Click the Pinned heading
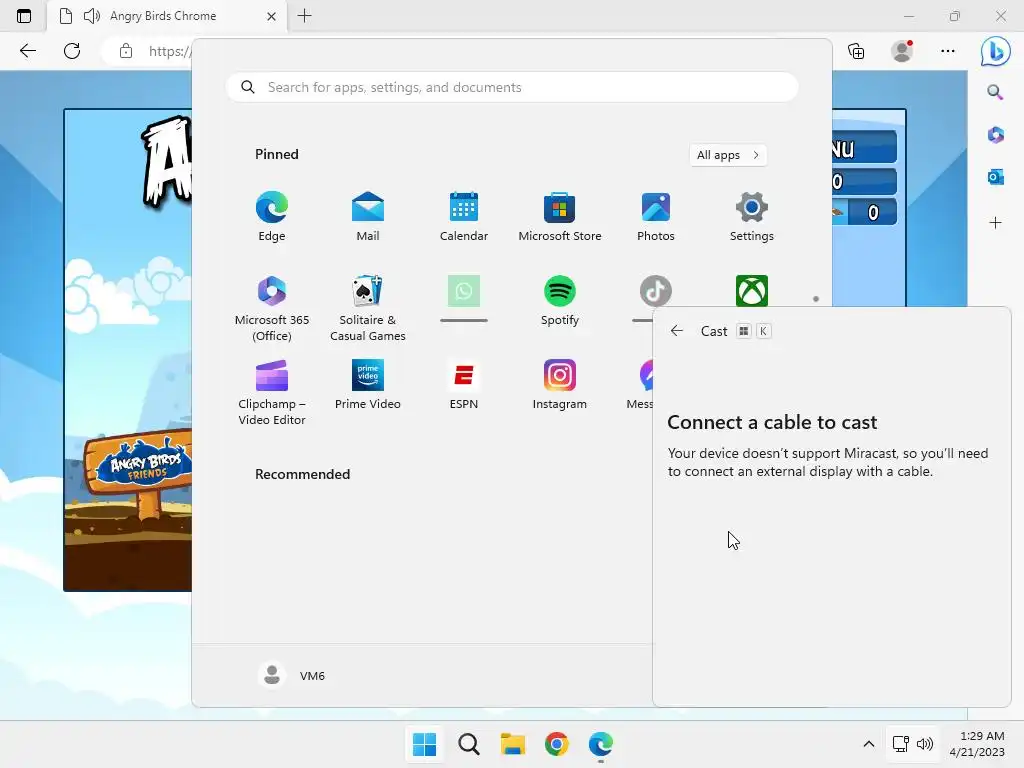The height and width of the screenshot is (768, 1024). [277, 154]
